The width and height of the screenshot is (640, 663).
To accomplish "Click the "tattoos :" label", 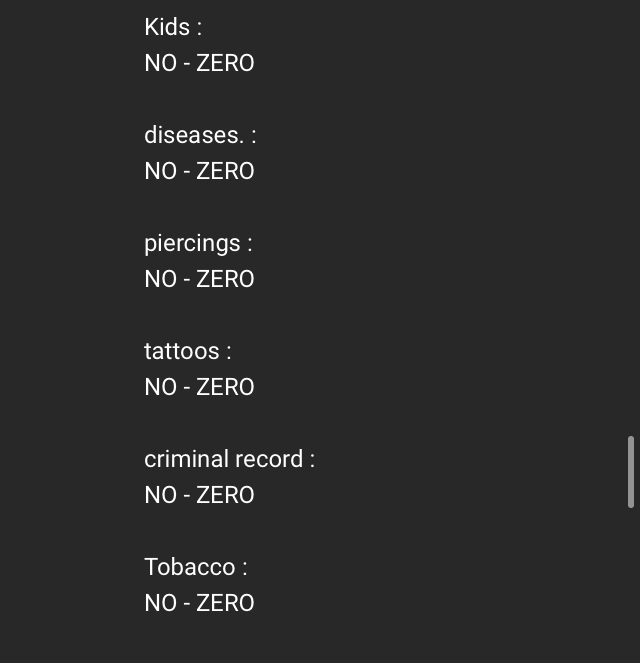I will click(187, 352).
